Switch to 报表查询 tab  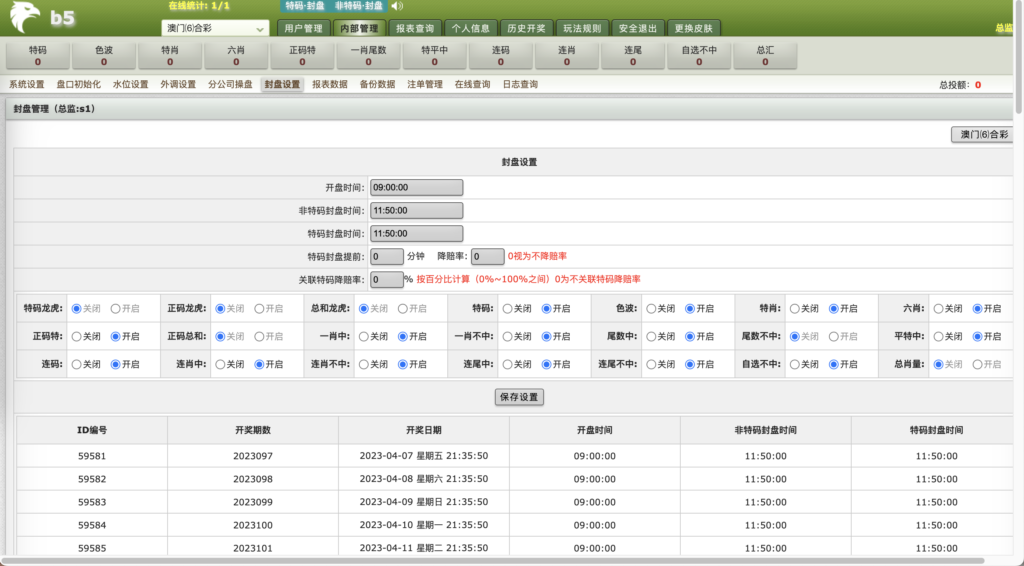point(413,29)
